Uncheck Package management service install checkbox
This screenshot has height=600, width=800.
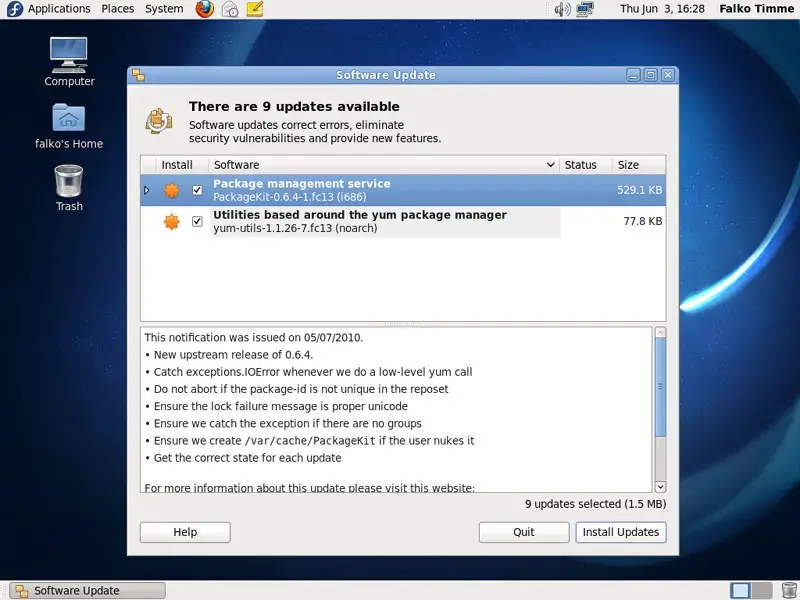[x=197, y=190]
